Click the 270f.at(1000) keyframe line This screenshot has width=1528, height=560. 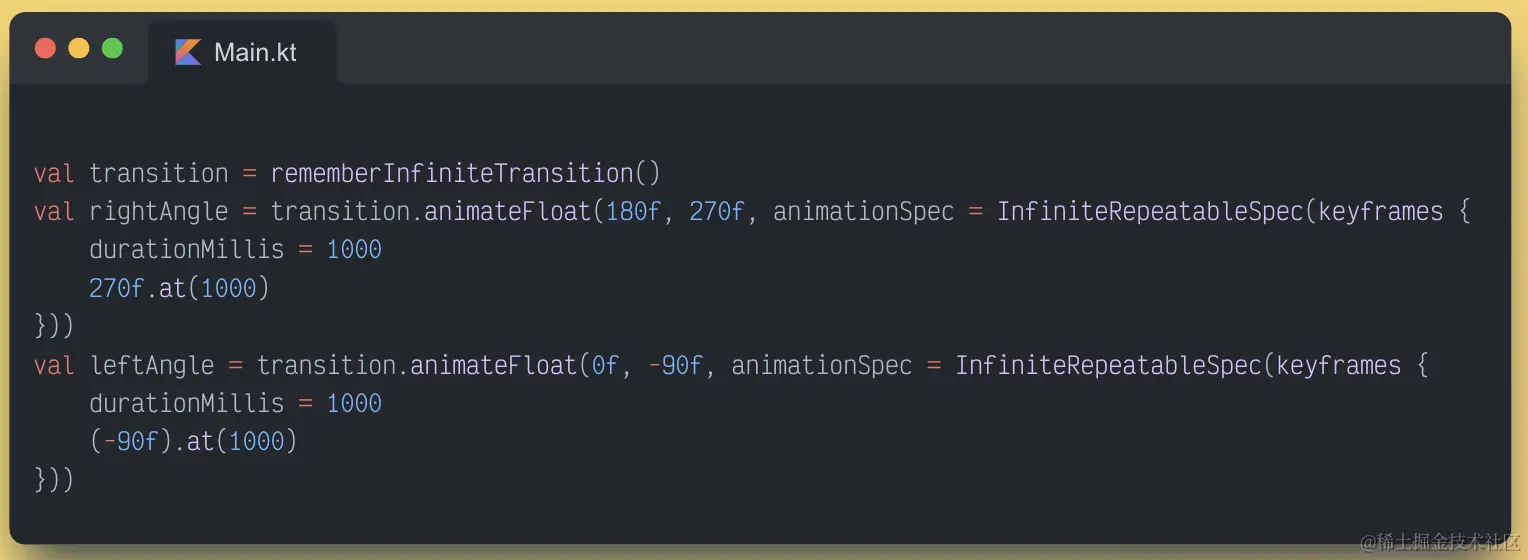[179, 289]
